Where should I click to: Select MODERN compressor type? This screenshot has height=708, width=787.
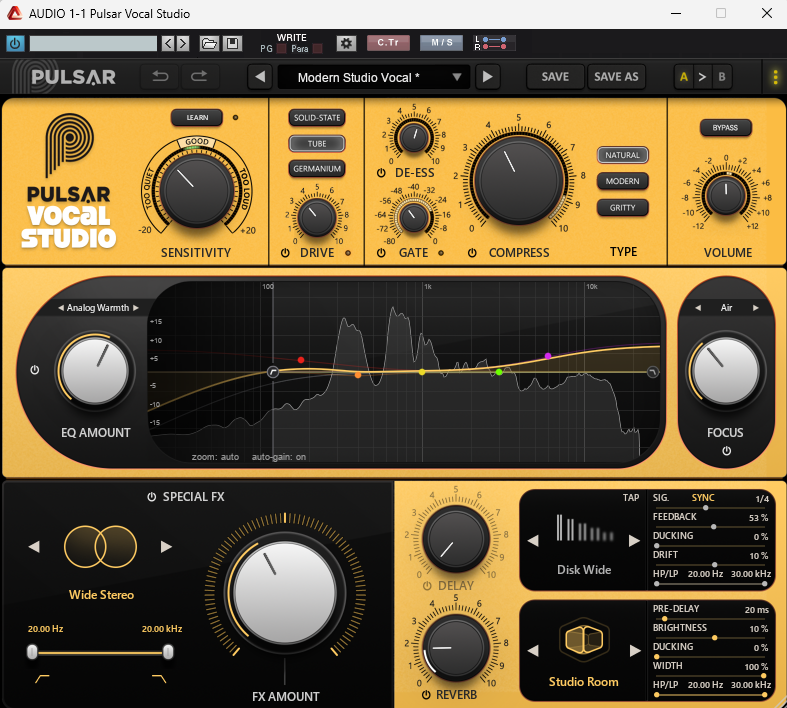click(x=622, y=181)
